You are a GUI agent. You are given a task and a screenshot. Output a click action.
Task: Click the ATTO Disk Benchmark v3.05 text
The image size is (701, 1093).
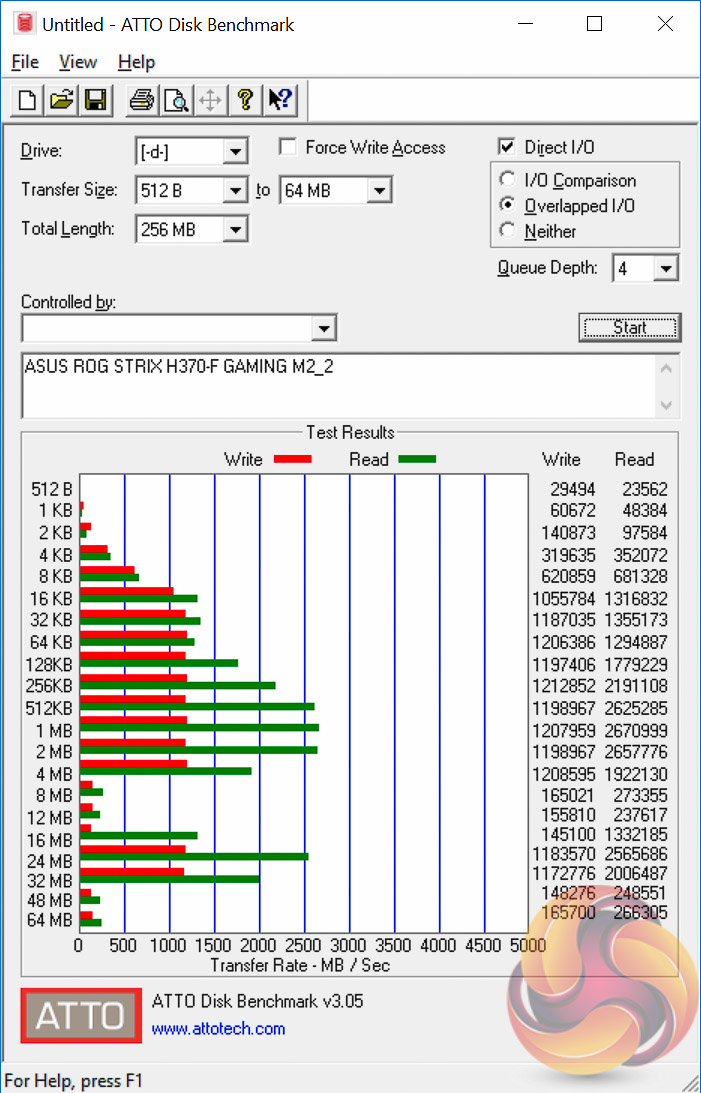click(257, 1002)
